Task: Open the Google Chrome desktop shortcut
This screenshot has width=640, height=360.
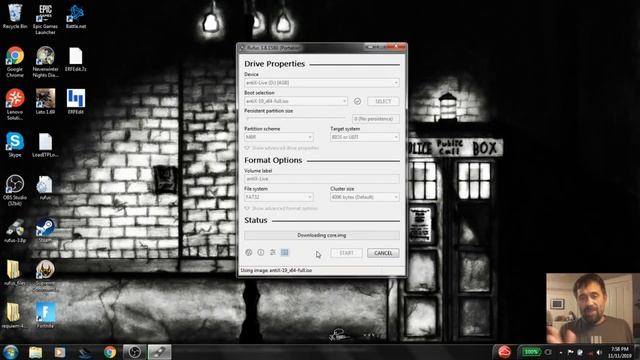Action: click(15, 62)
